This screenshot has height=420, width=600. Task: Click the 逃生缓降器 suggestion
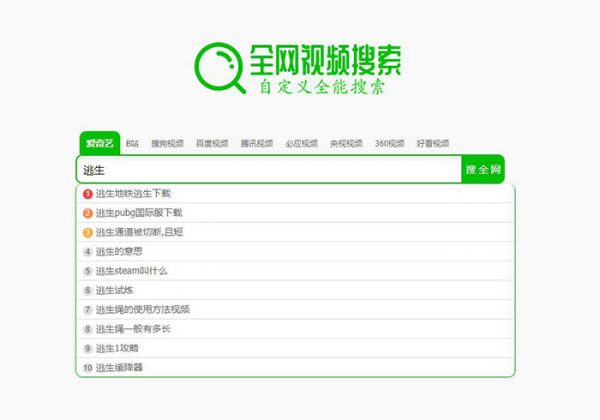120,368
